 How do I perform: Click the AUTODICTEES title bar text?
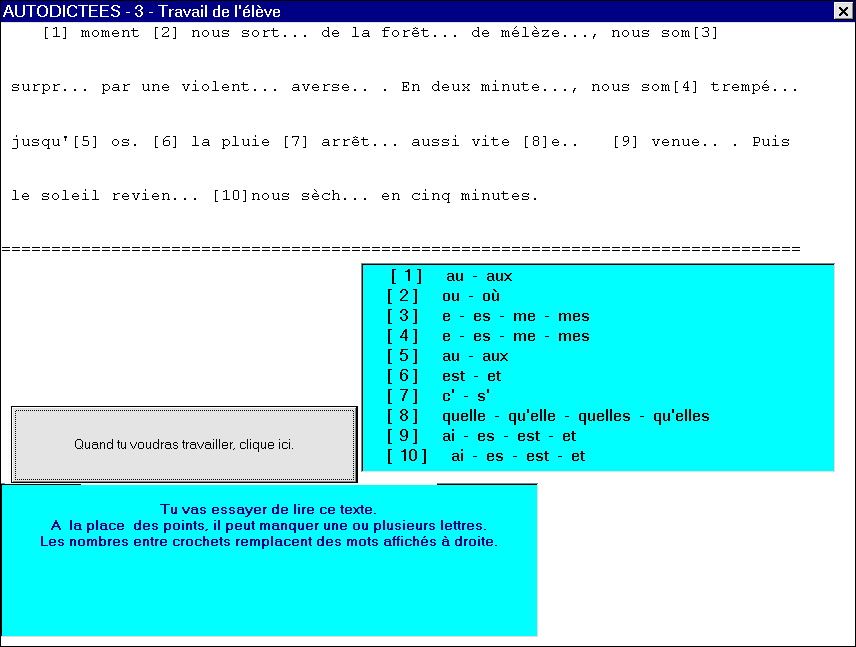142,11
